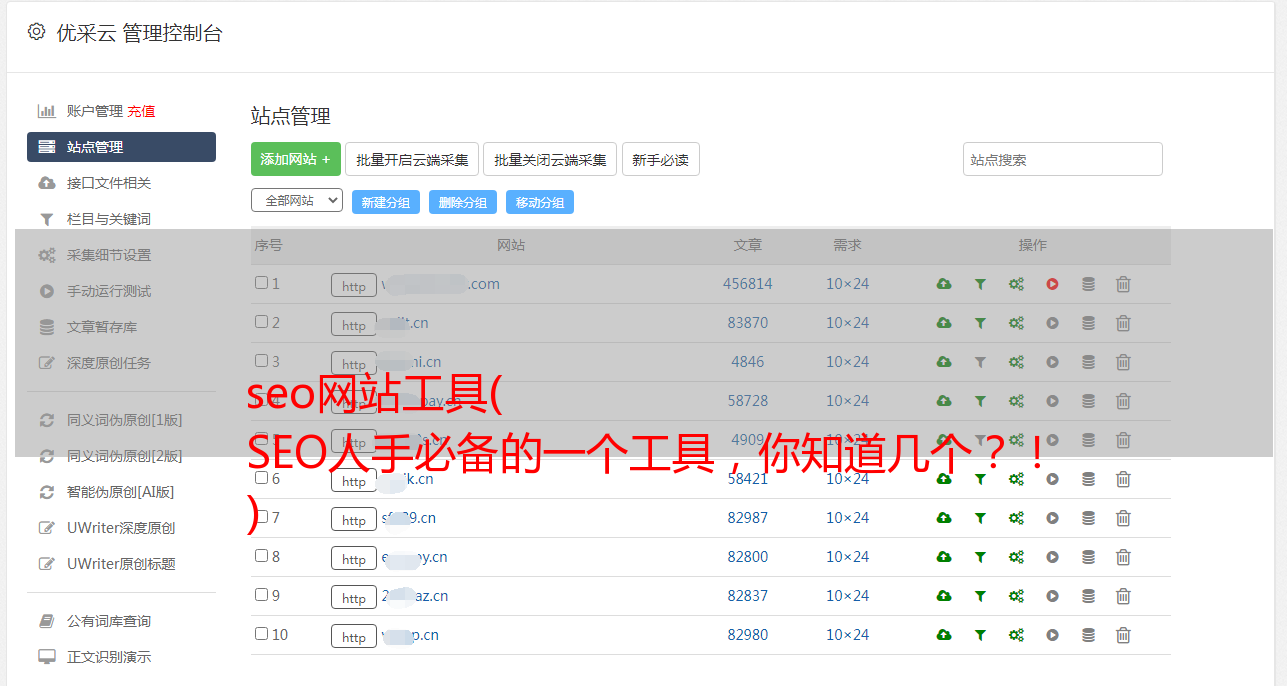Click the http protocol tag in row 10
The width and height of the screenshot is (1287, 686).
click(x=354, y=637)
